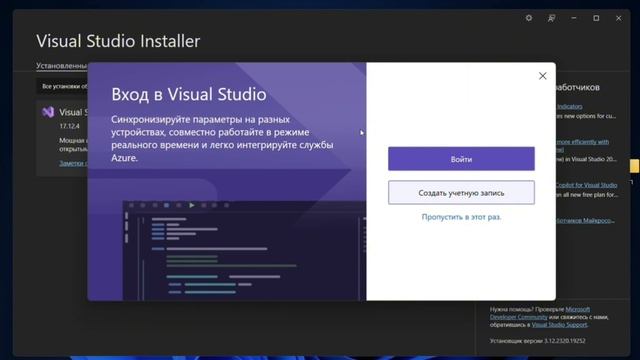This screenshot has height=360, width=640.
Task: Minimize the Visual Studio Installer window
Action: [x=574, y=18]
